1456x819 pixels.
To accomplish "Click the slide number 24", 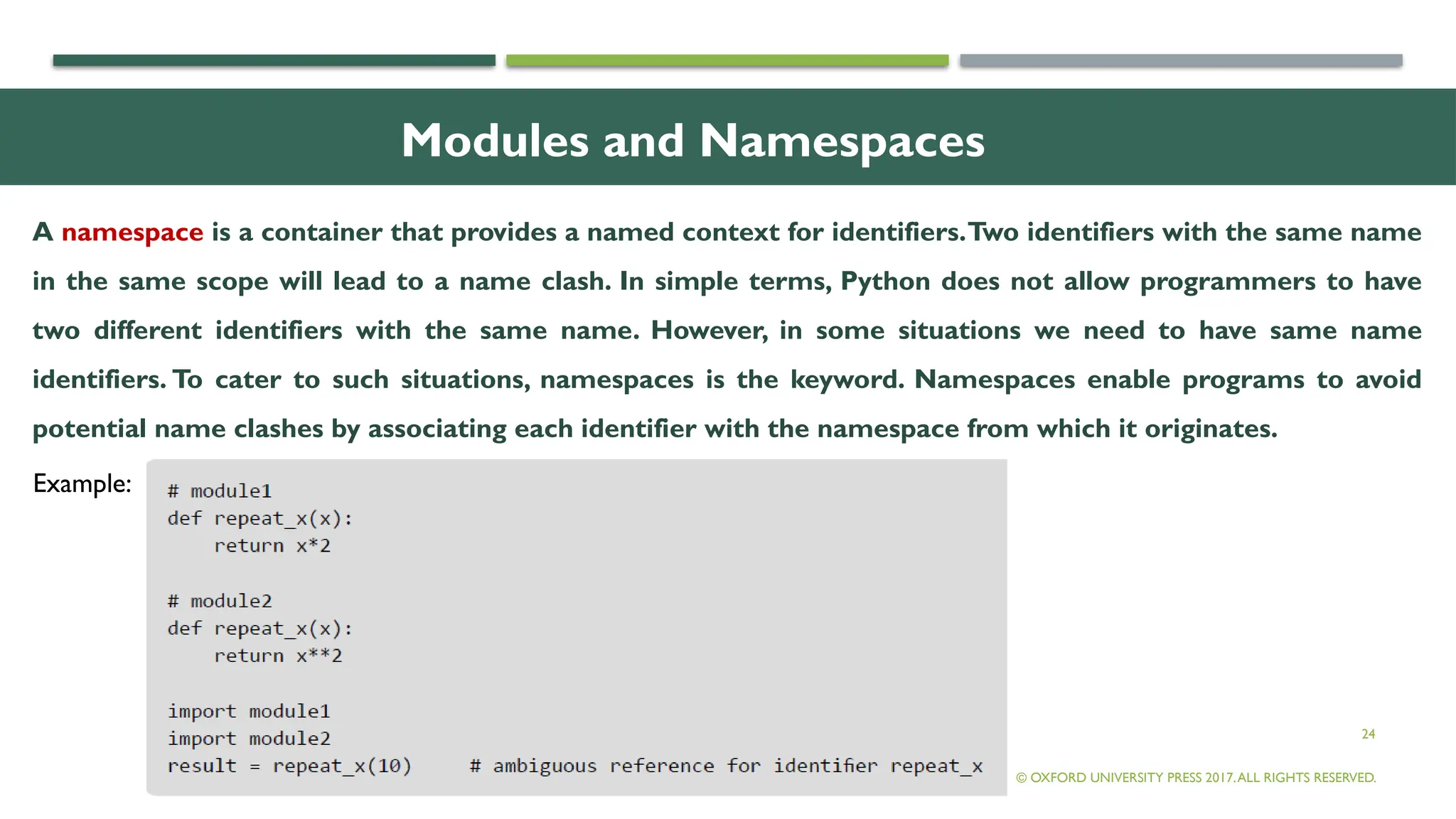I will click(x=1368, y=734).
